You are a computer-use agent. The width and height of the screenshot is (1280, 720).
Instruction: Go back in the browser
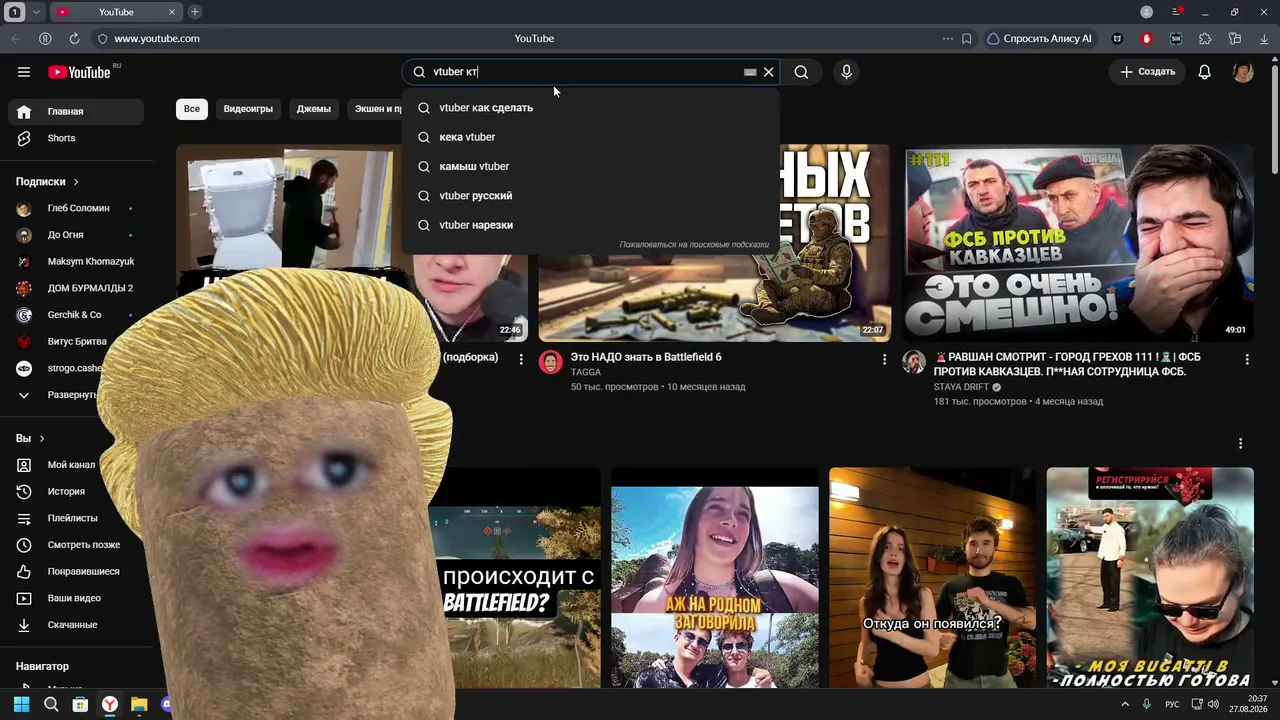[x=16, y=39]
